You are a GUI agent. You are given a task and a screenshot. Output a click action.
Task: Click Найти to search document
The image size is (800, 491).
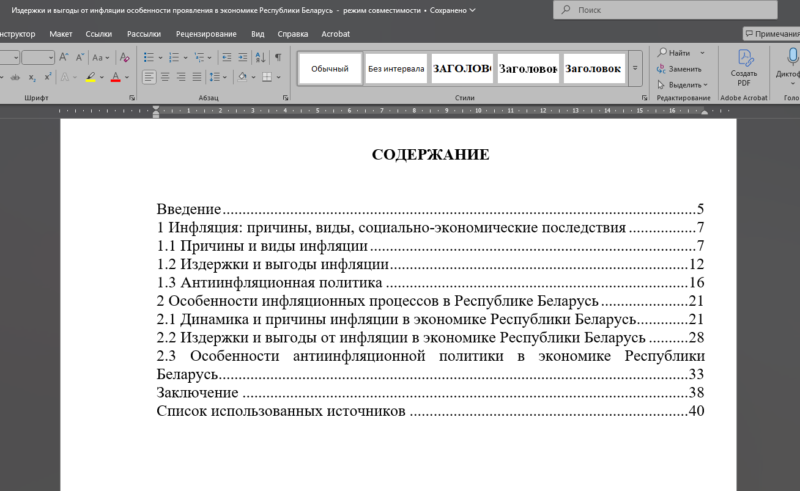point(674,53)
